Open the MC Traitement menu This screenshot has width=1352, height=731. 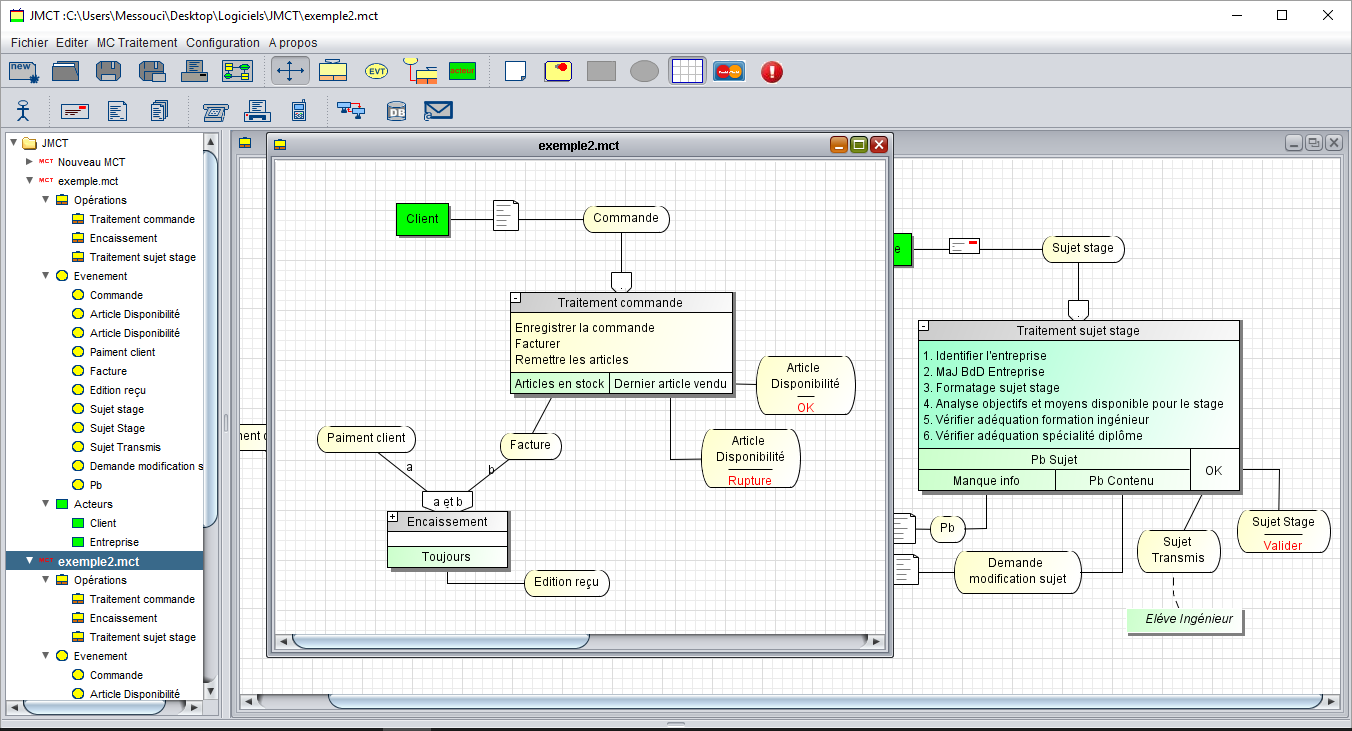(137, 42)
